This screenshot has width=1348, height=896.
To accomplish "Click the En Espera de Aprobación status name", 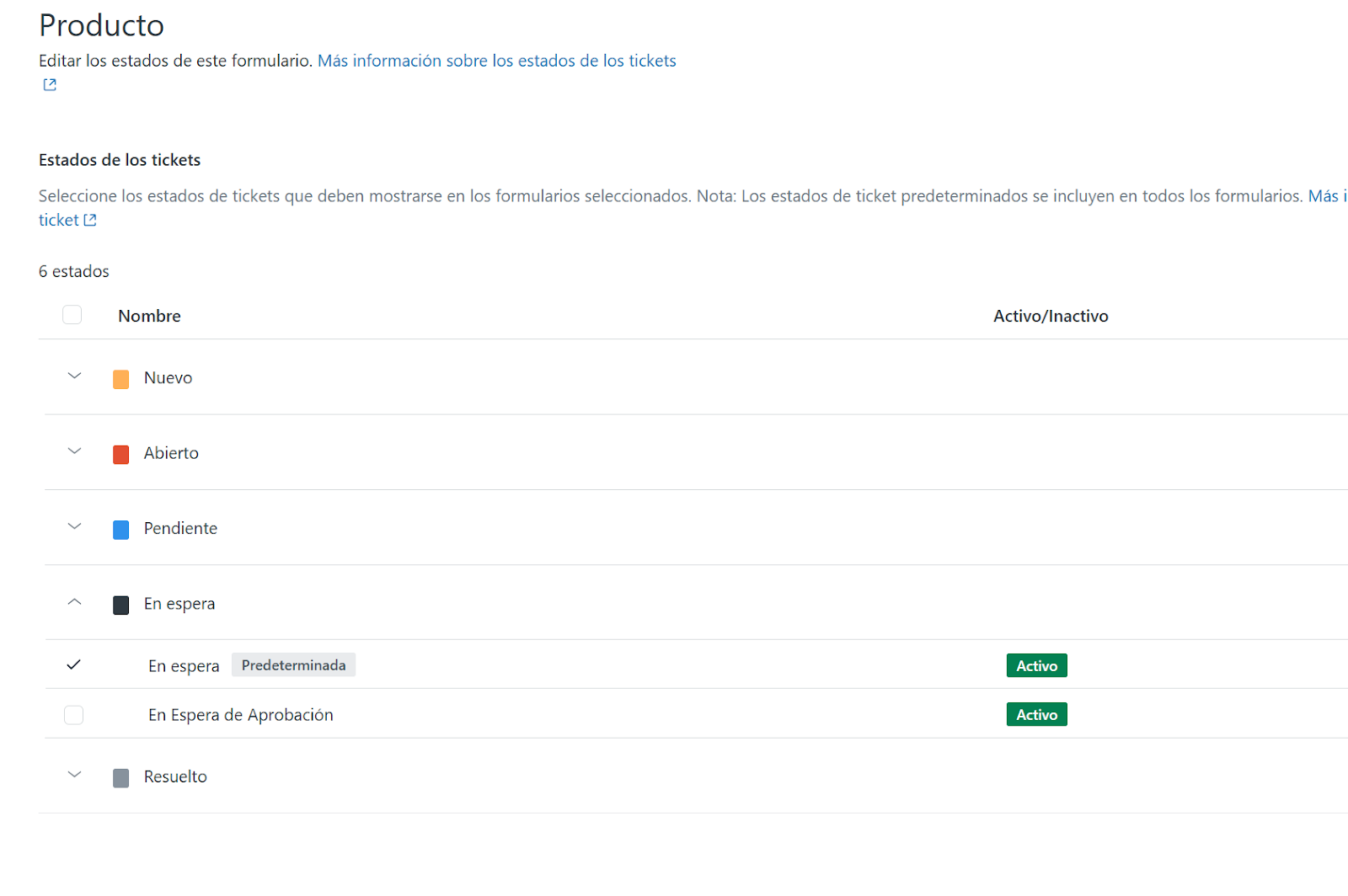I will pos(241,715).
